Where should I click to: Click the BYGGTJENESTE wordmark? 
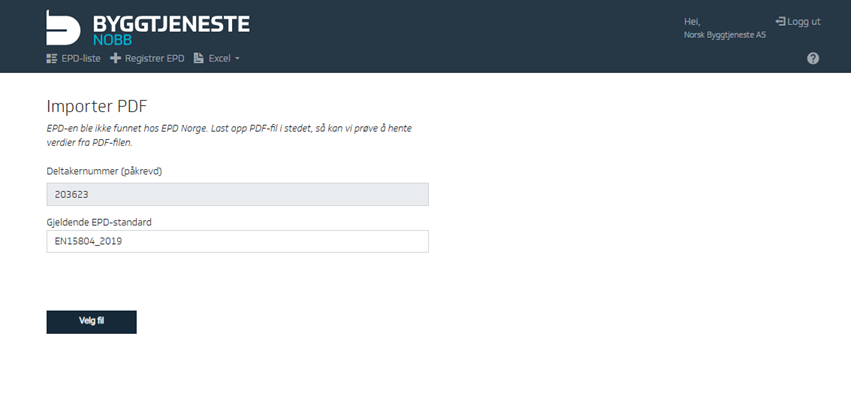[x=171, y=22]
